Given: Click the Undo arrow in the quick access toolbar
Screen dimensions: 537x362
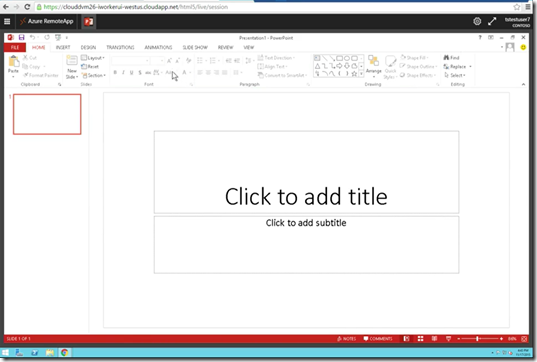Looking at the screenshot, I should click(x=33, y=37).
